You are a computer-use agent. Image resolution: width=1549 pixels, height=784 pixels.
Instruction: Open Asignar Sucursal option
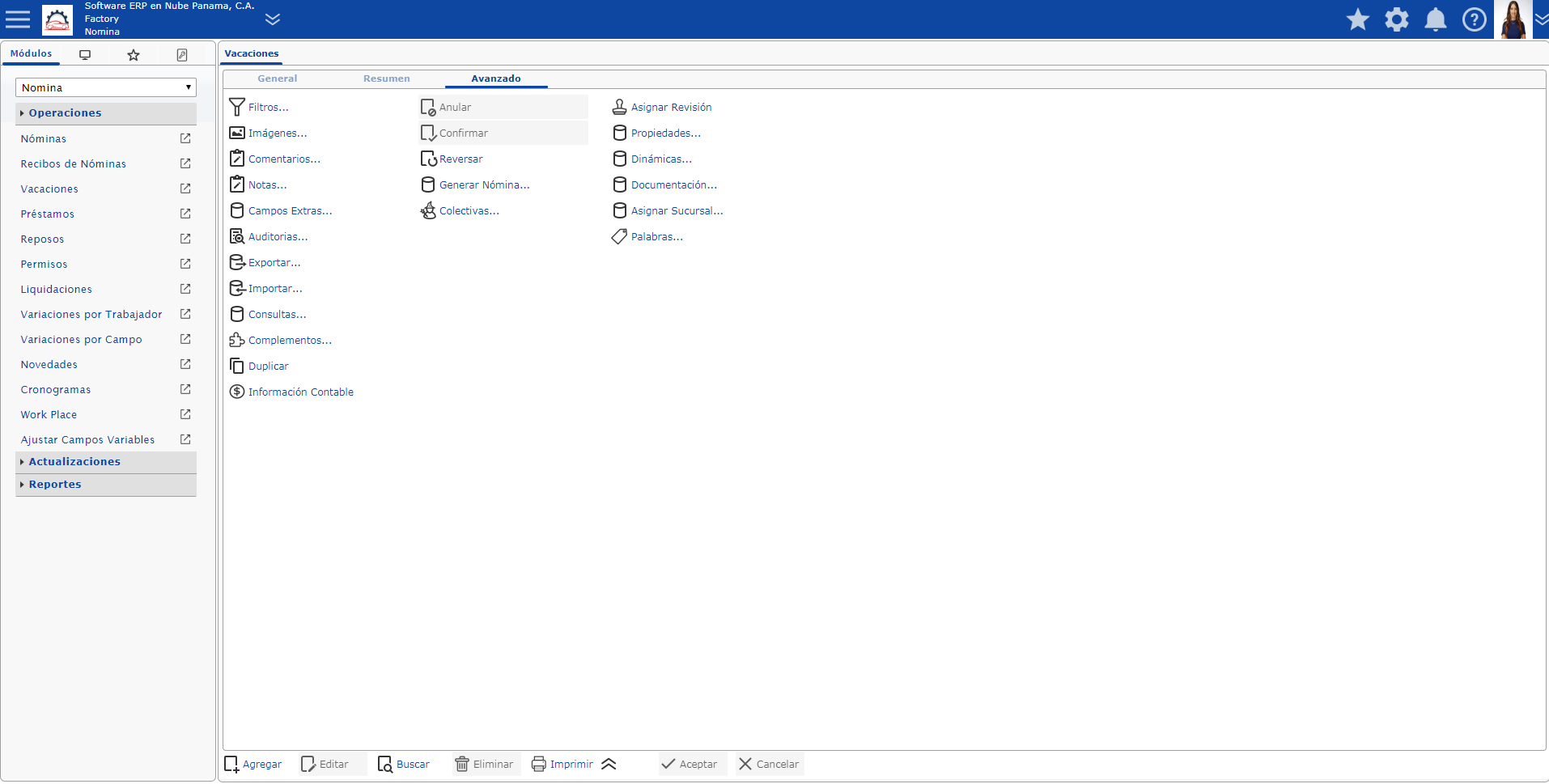pos(668,210)
